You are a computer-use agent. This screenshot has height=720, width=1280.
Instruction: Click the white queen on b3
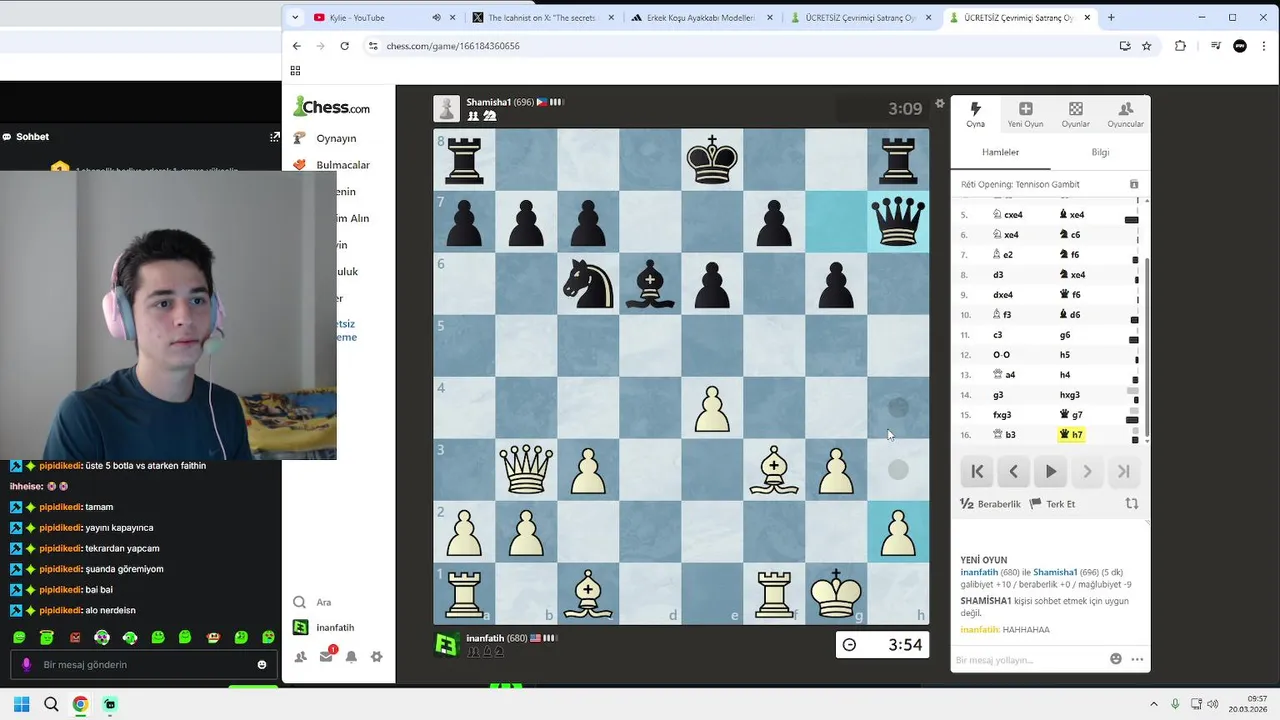click(x=526, y=469)
